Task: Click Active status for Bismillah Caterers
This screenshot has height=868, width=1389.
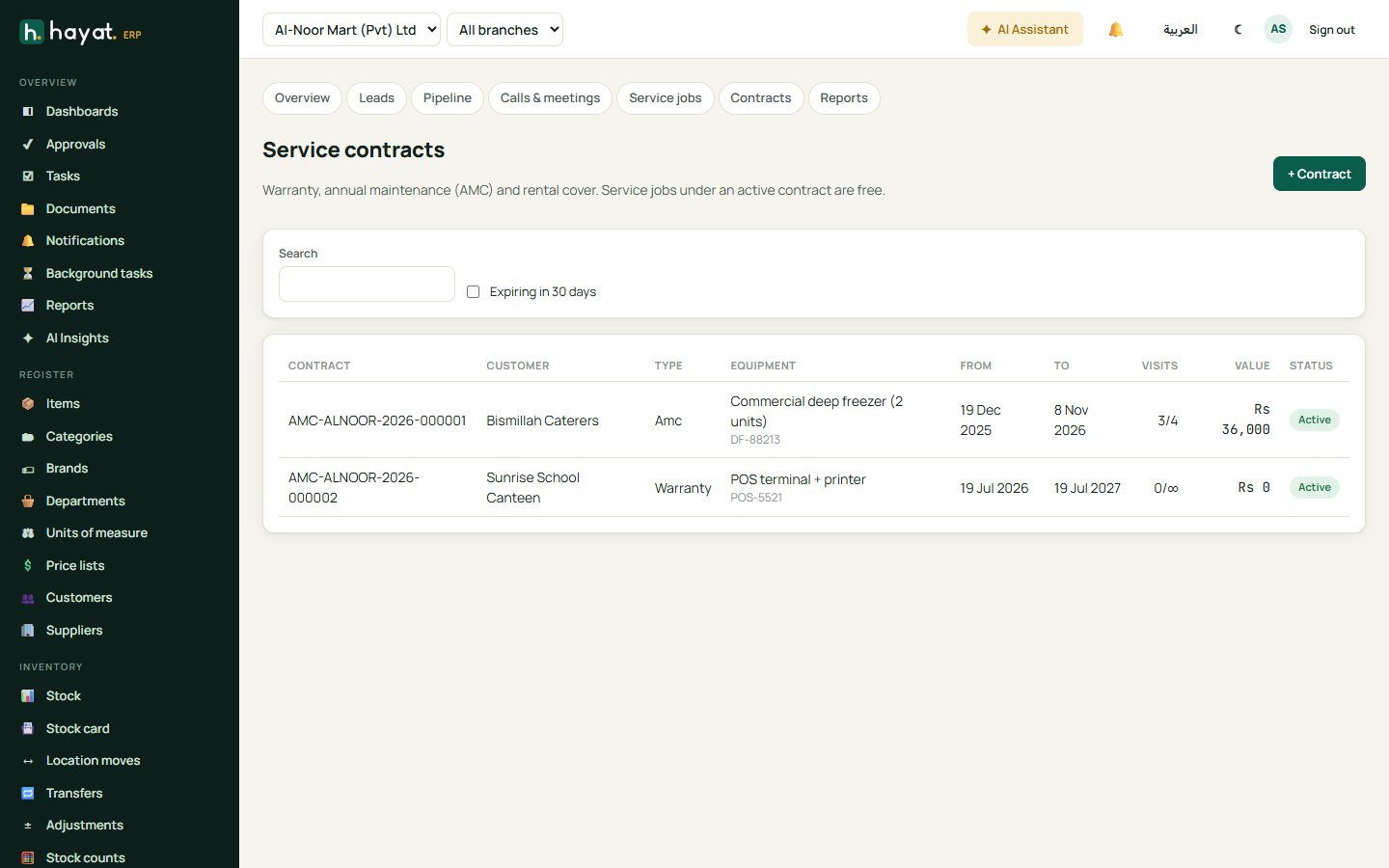Action: (1314, 420)
